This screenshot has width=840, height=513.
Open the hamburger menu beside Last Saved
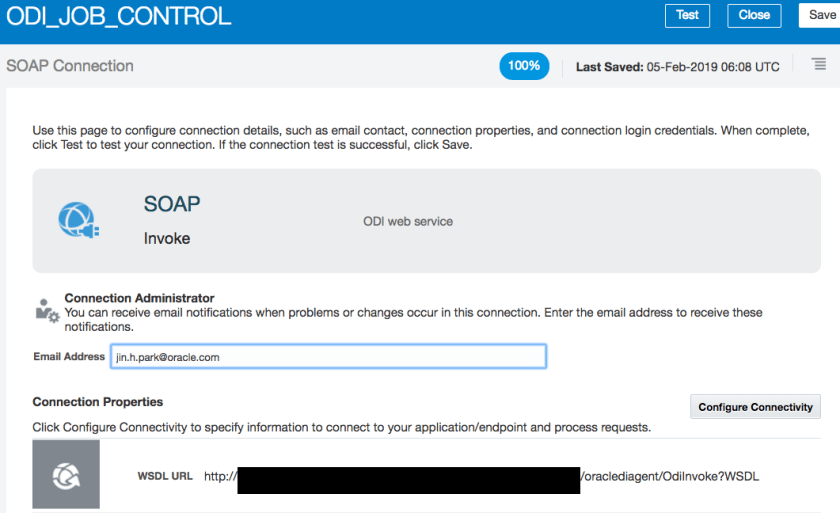point(816,65)
